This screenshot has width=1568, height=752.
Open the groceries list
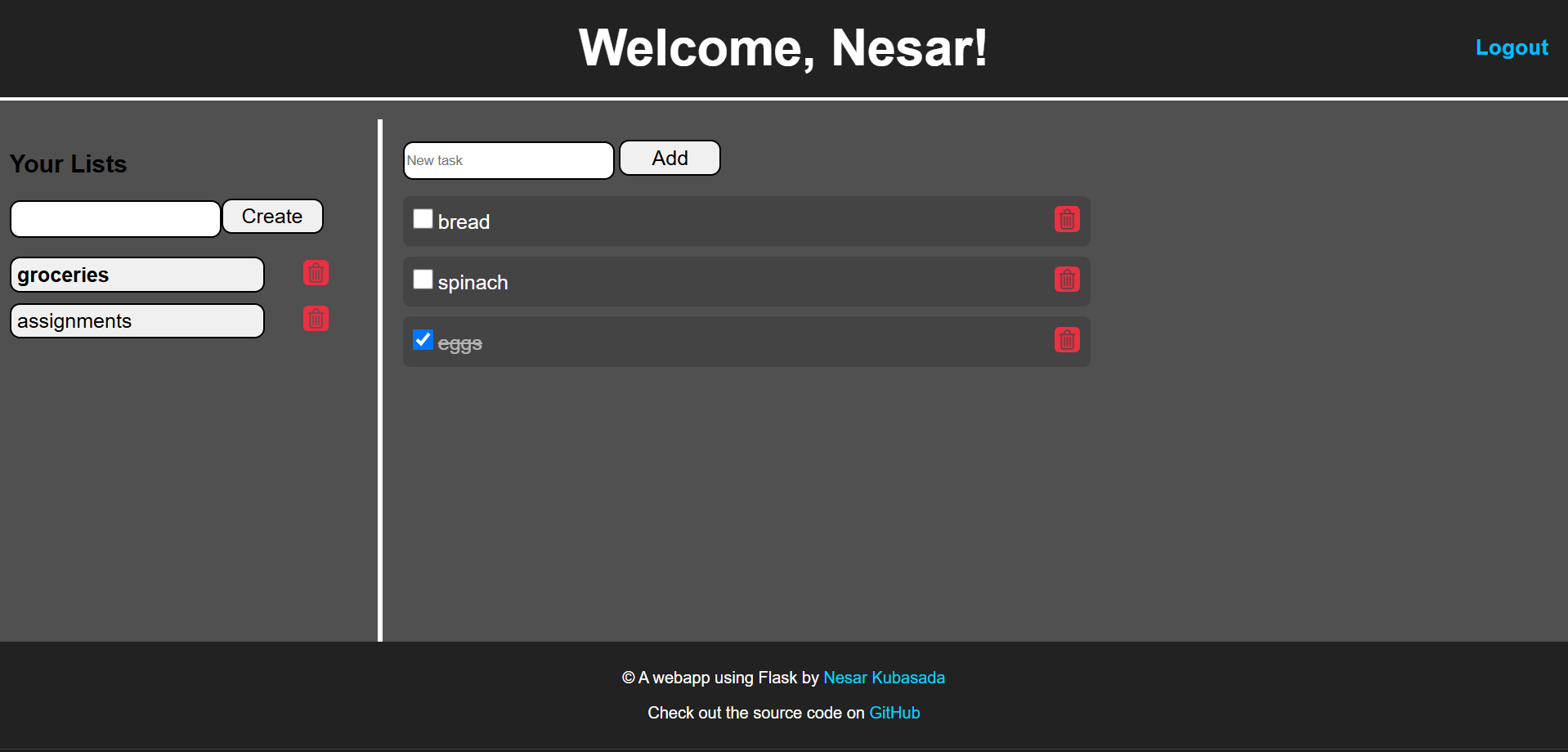click(137, 275)
